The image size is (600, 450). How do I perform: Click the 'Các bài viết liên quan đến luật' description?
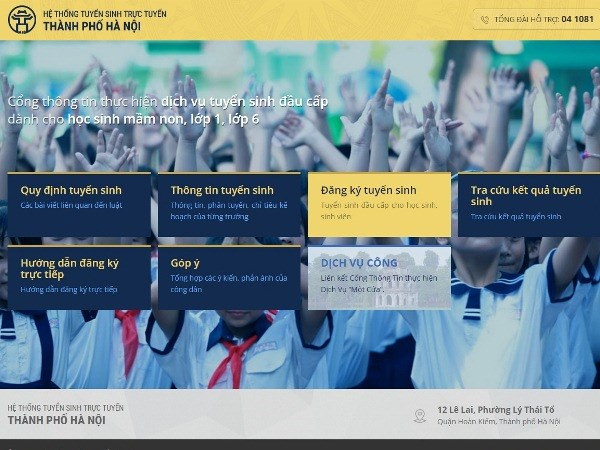[71, 204]
